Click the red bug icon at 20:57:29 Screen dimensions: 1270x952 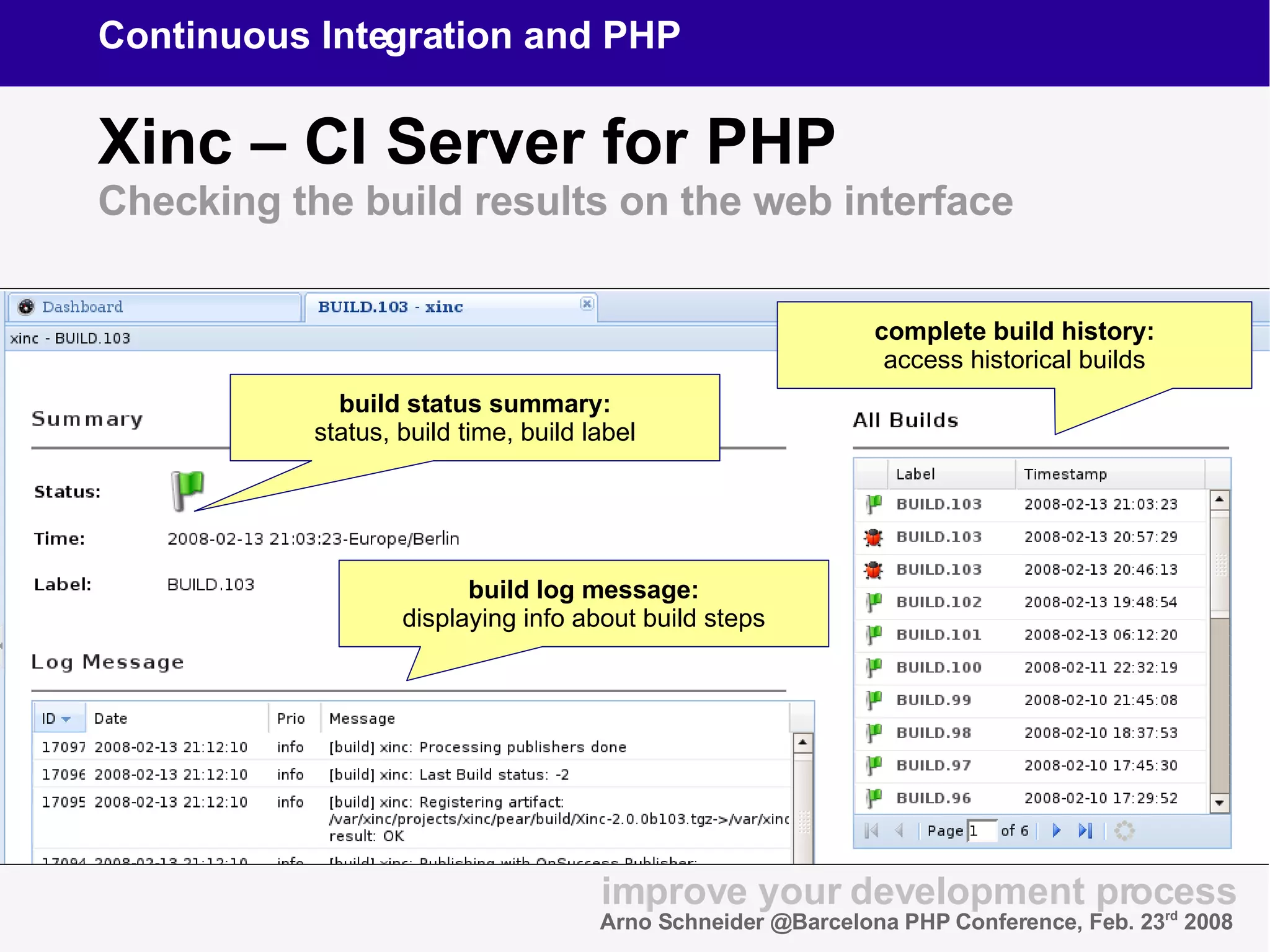pos(873,537)
